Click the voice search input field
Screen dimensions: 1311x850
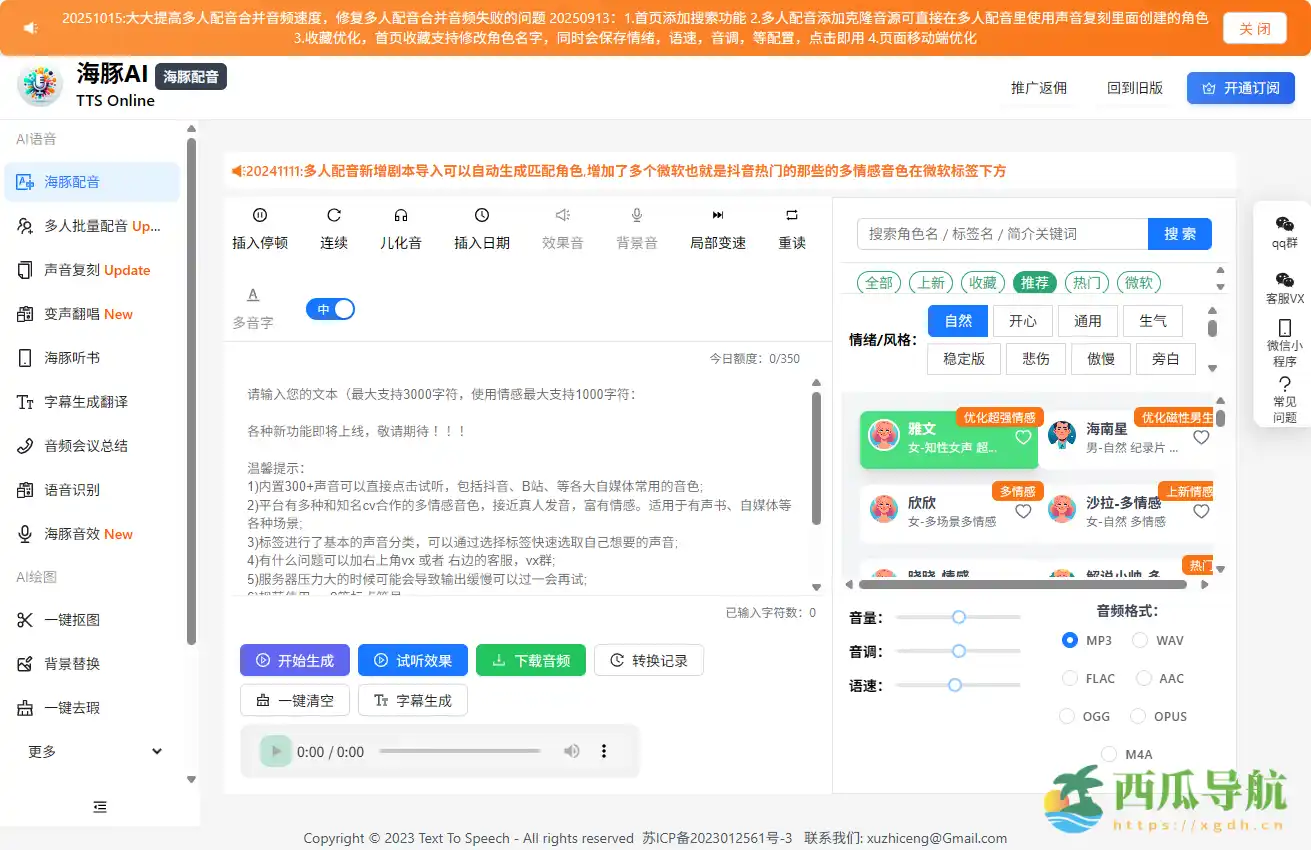[x=1000, y=234]
